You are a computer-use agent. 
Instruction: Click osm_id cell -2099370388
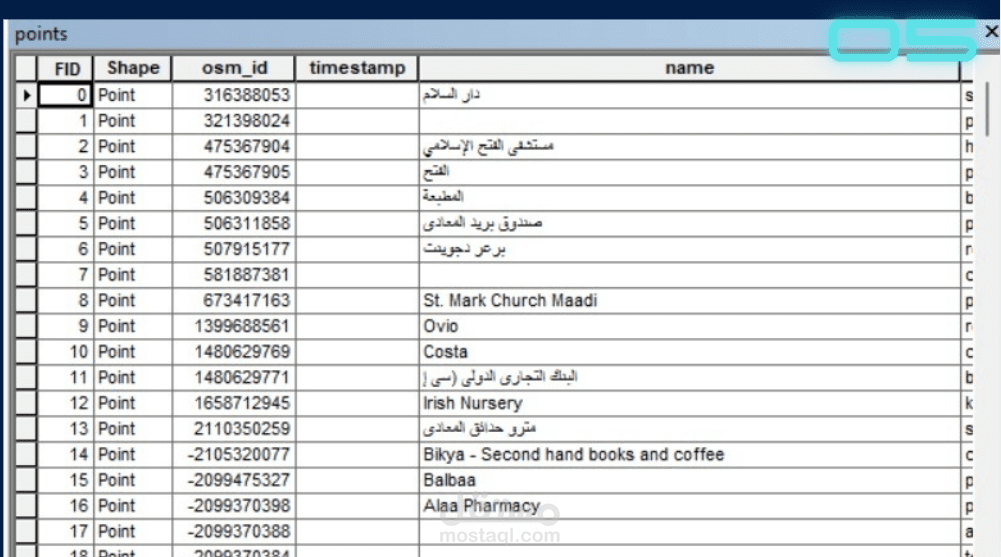point(234,531)
